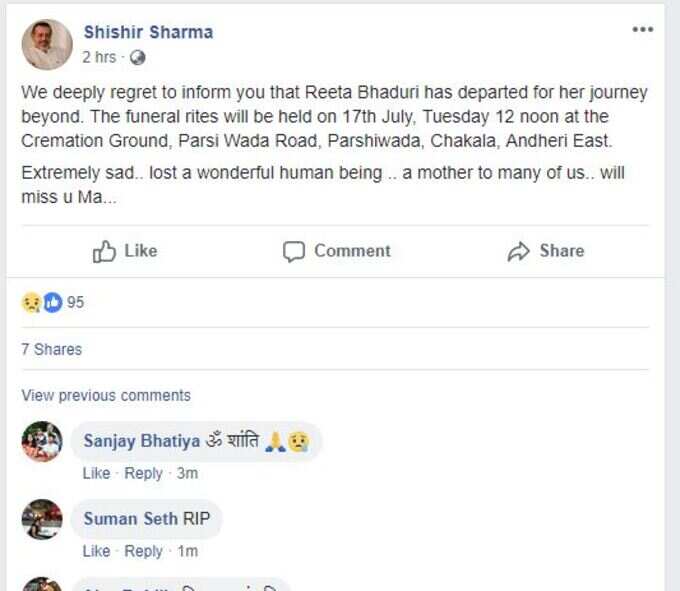Viewport: 680px width, 591px height.
Task: Click the speech bubble Comment icon
Action: [294, 251]
